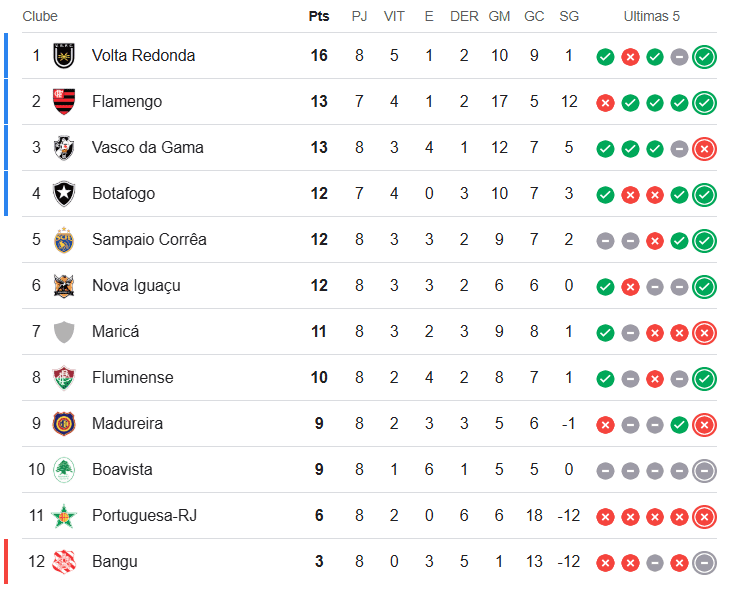Open the Fluminense team name link

coord(133,378)
